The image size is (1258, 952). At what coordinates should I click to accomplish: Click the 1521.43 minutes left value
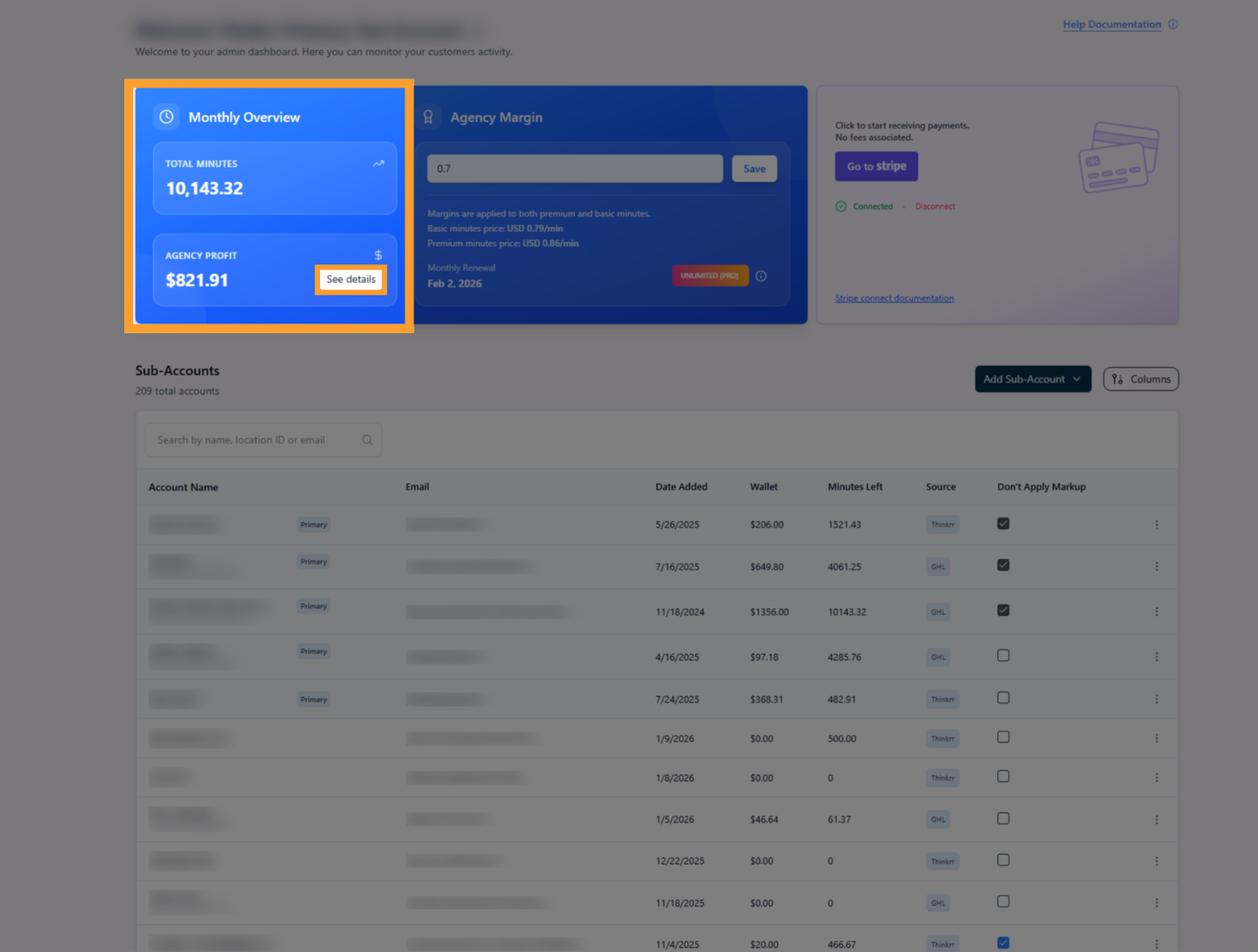[x=845, y=524]
